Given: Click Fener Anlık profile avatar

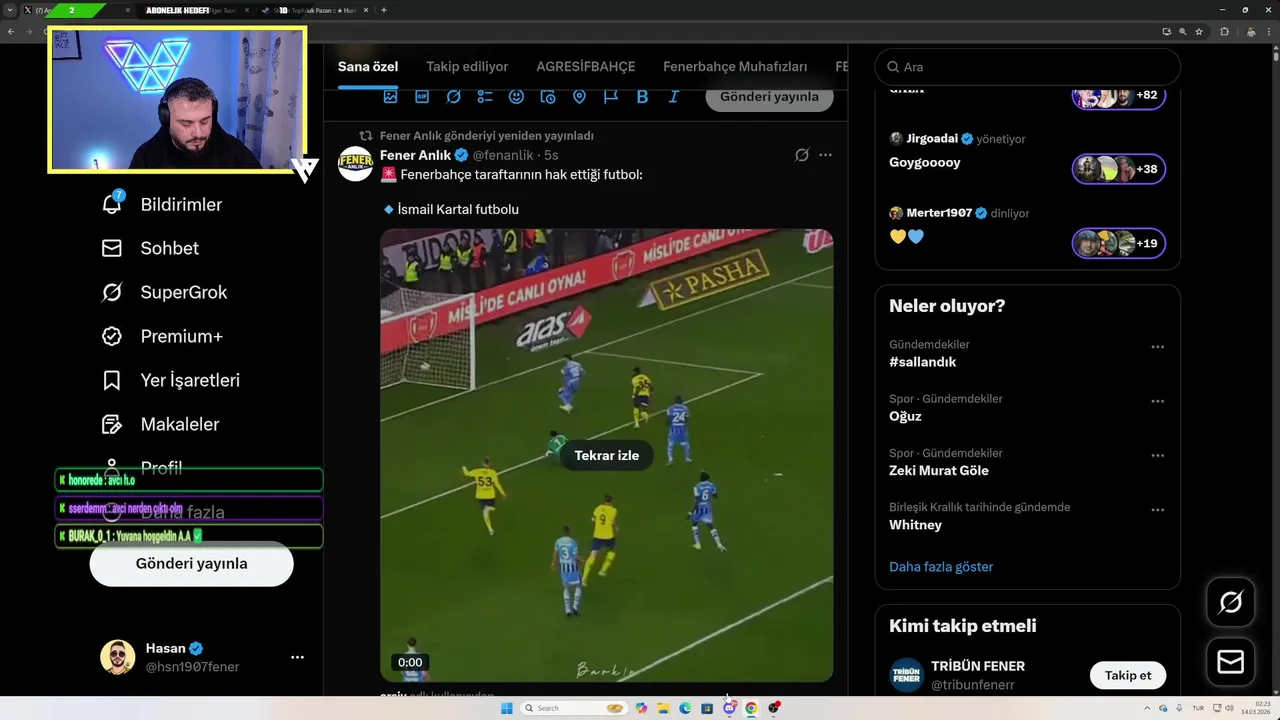Looking at the screenshot, I should pos(355,163).
